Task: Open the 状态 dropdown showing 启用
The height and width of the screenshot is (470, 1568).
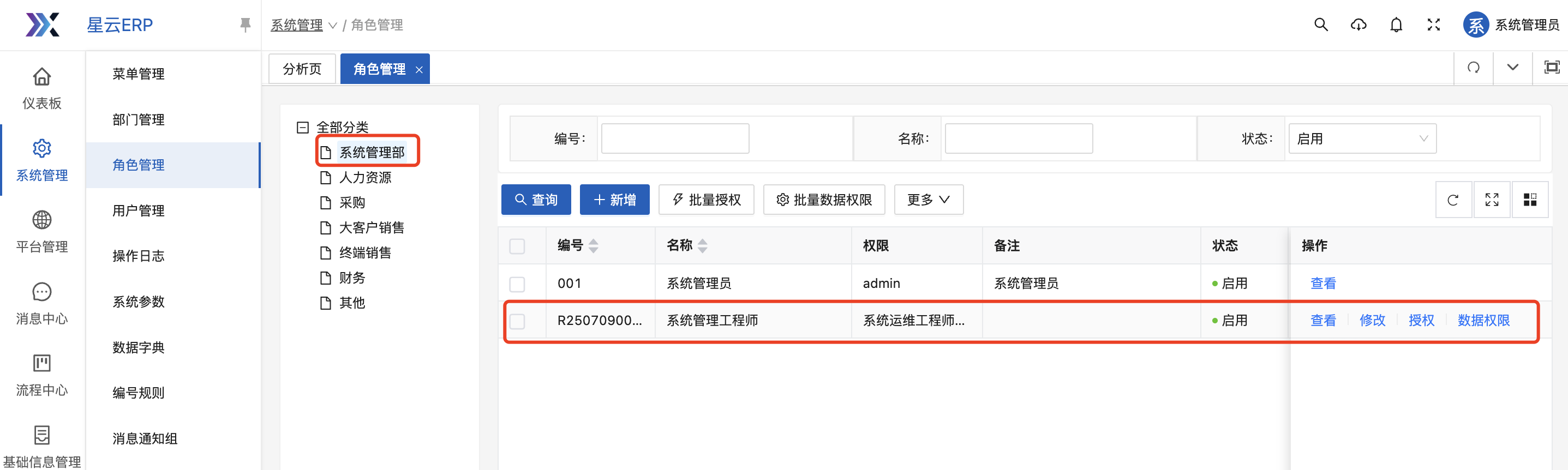Action: coord(1362,138)
